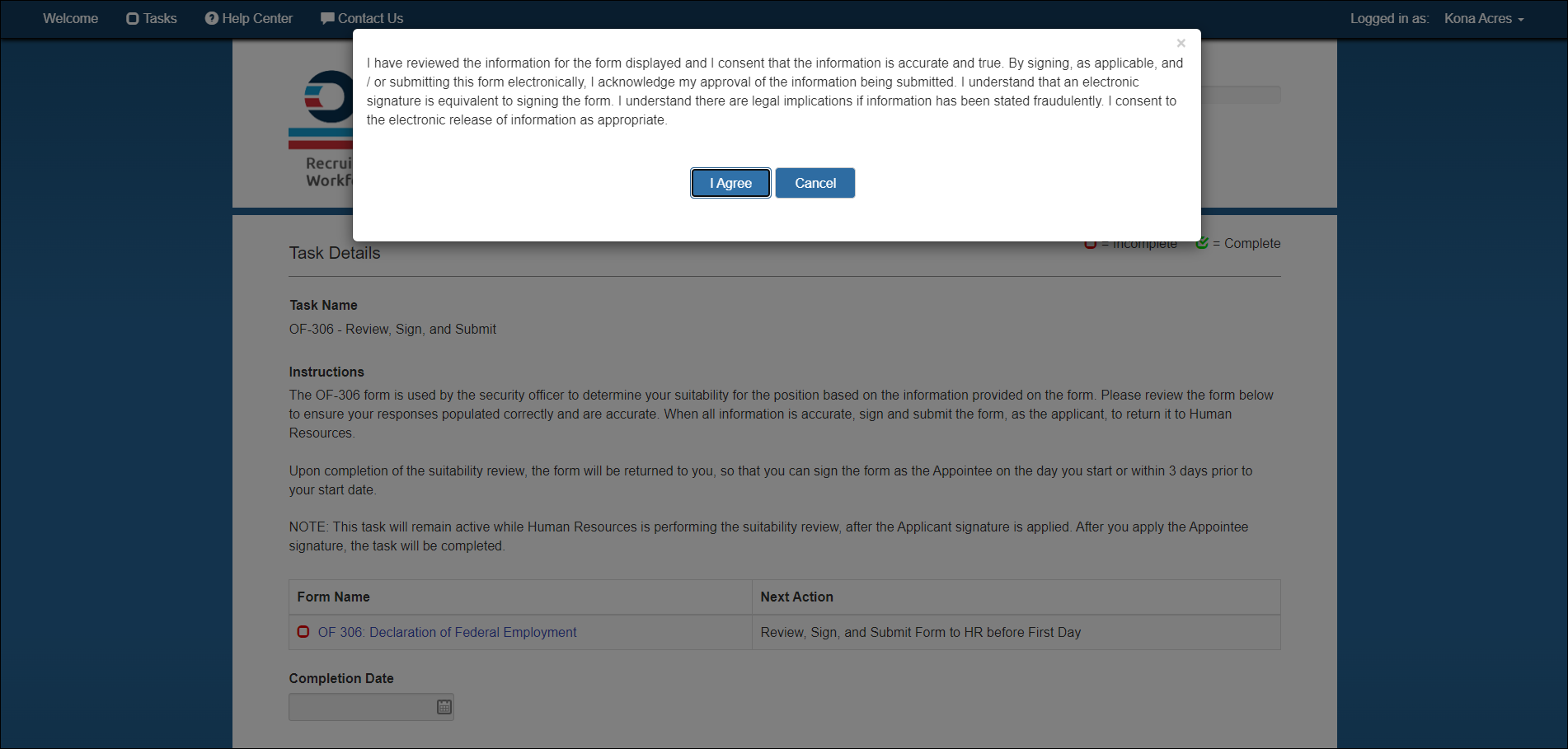This screenshot has width=1568, height=749.
Task: Go to Tasks in the top navigation
Action: point(152,18)
